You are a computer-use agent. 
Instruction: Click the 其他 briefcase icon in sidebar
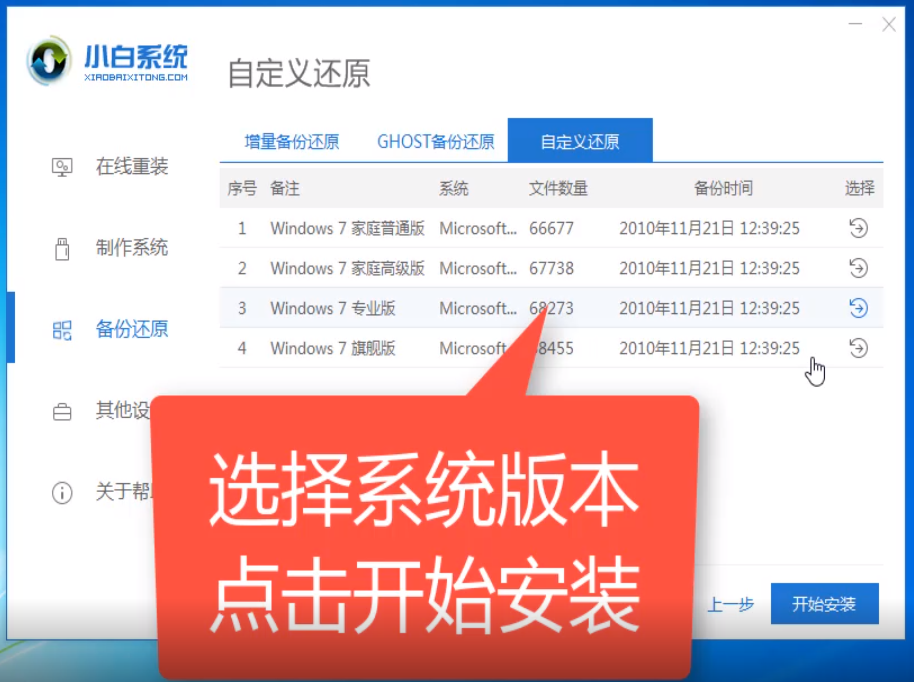coord(62,411)
